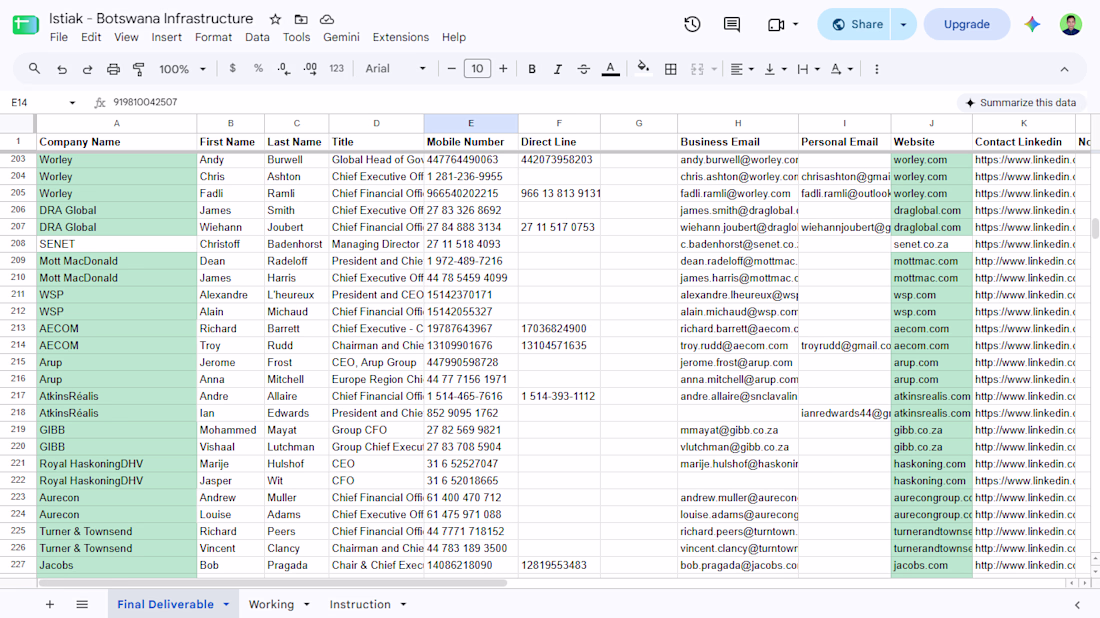Add a new sheet with plus
This screenshot has width=1100, height=618.
tap(50, 604)
